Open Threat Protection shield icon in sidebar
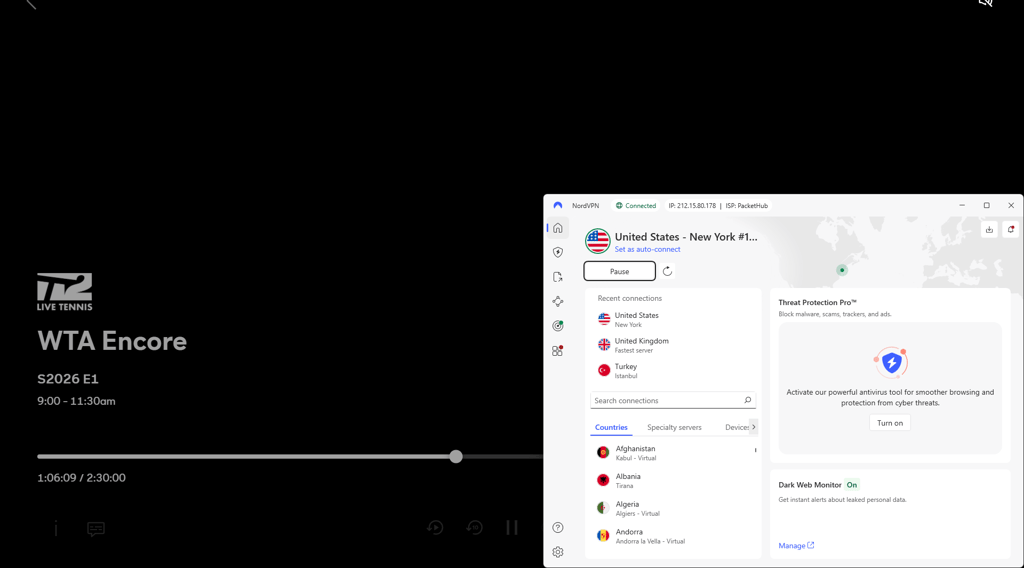Screen dimensions: 1024x568 coord(558,252)
